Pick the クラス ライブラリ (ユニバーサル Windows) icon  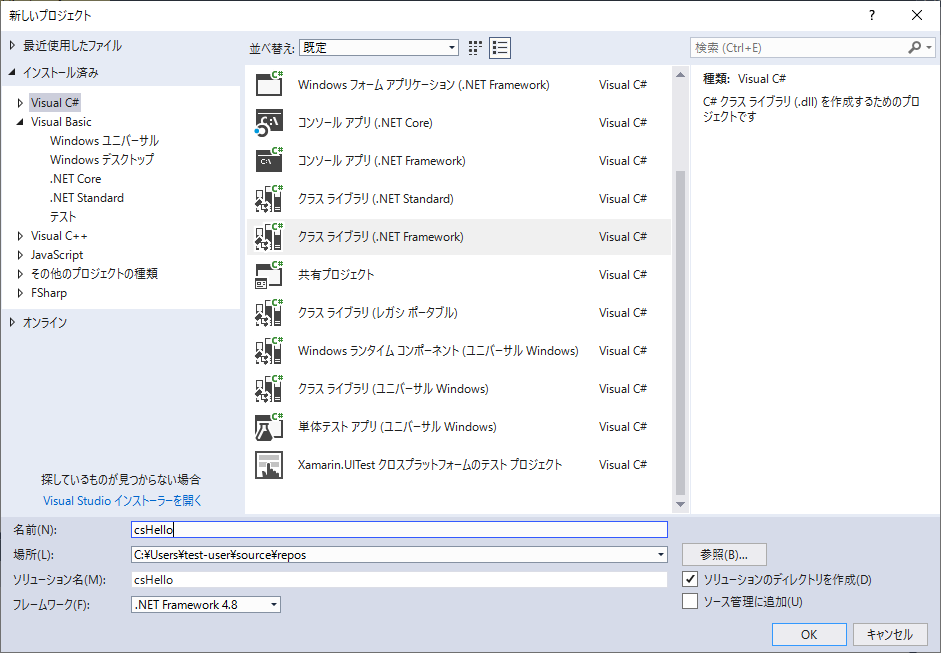pos(269,388)
